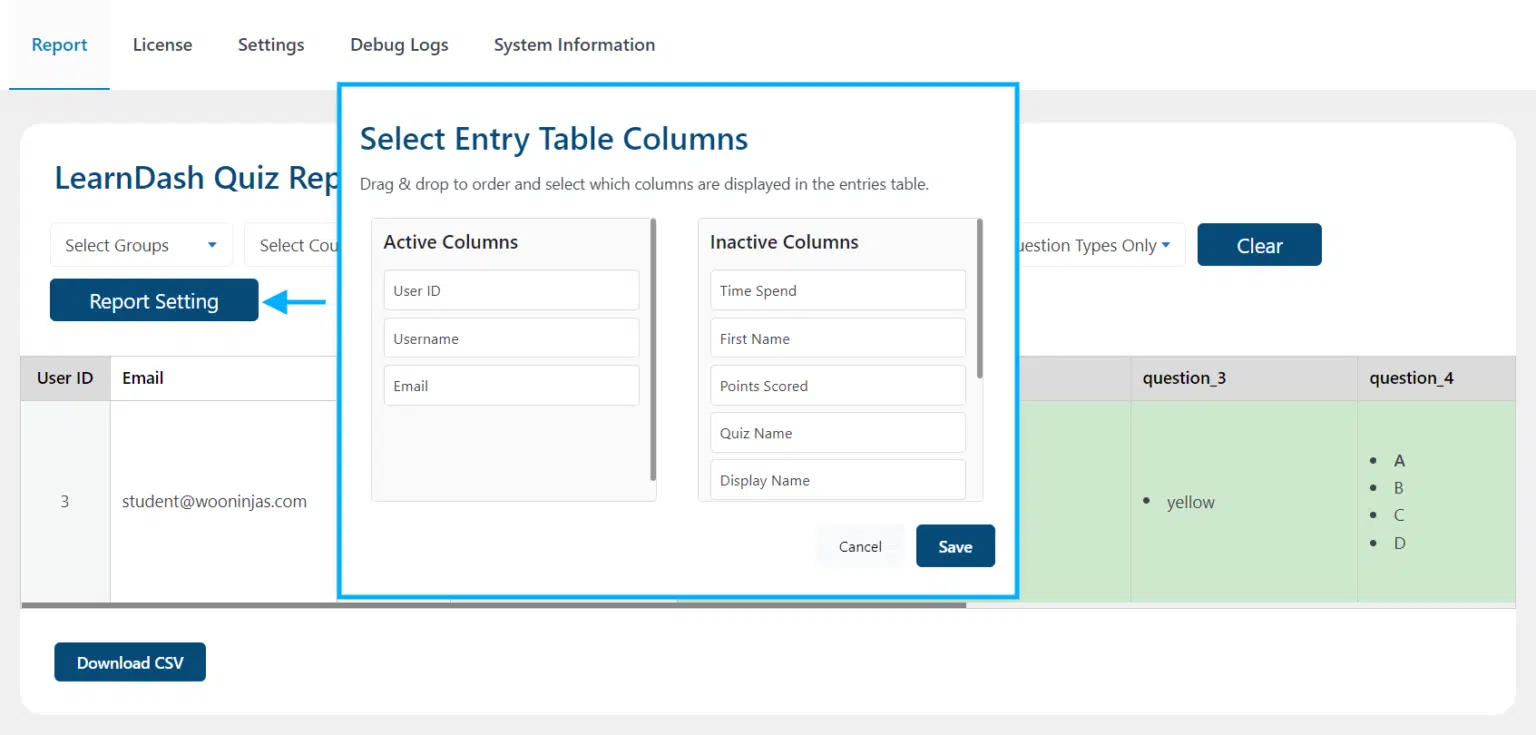
Task: Click the Inactive Columns heading
Action: click(x=784, y=242)
